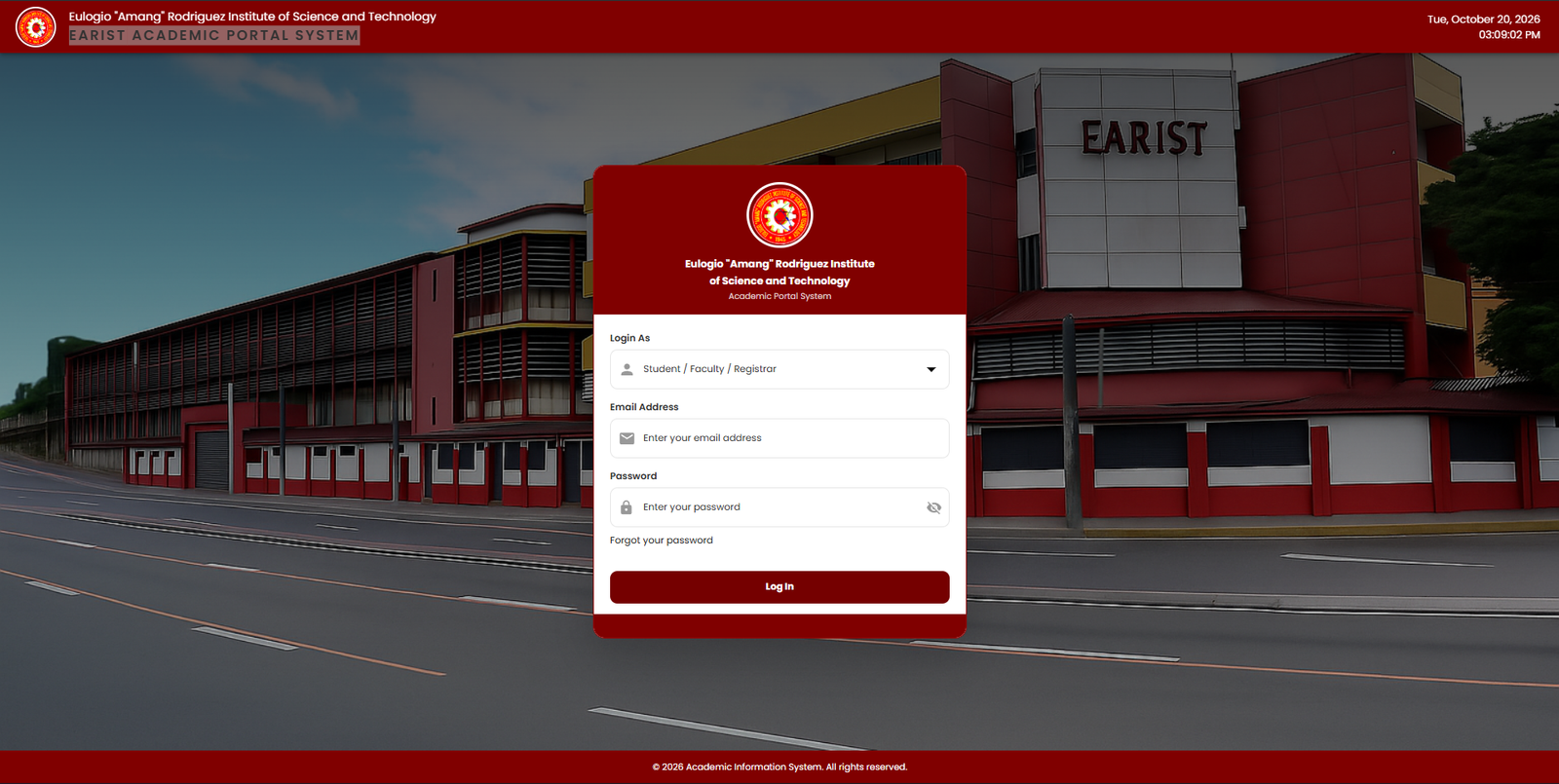This screenshot has width=1559, height=784.
Task: Focus the password input field
Action: point(779,507)
